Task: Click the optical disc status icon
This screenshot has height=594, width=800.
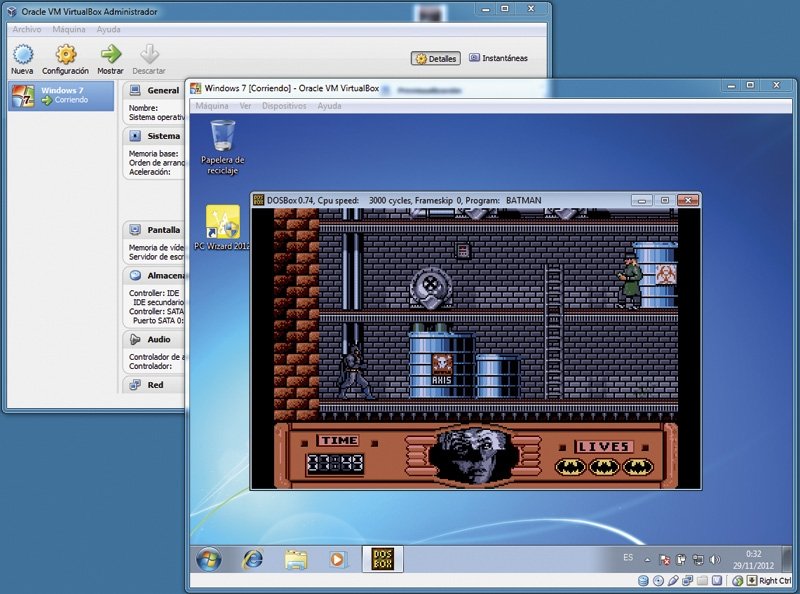Action: coord(658,581)
